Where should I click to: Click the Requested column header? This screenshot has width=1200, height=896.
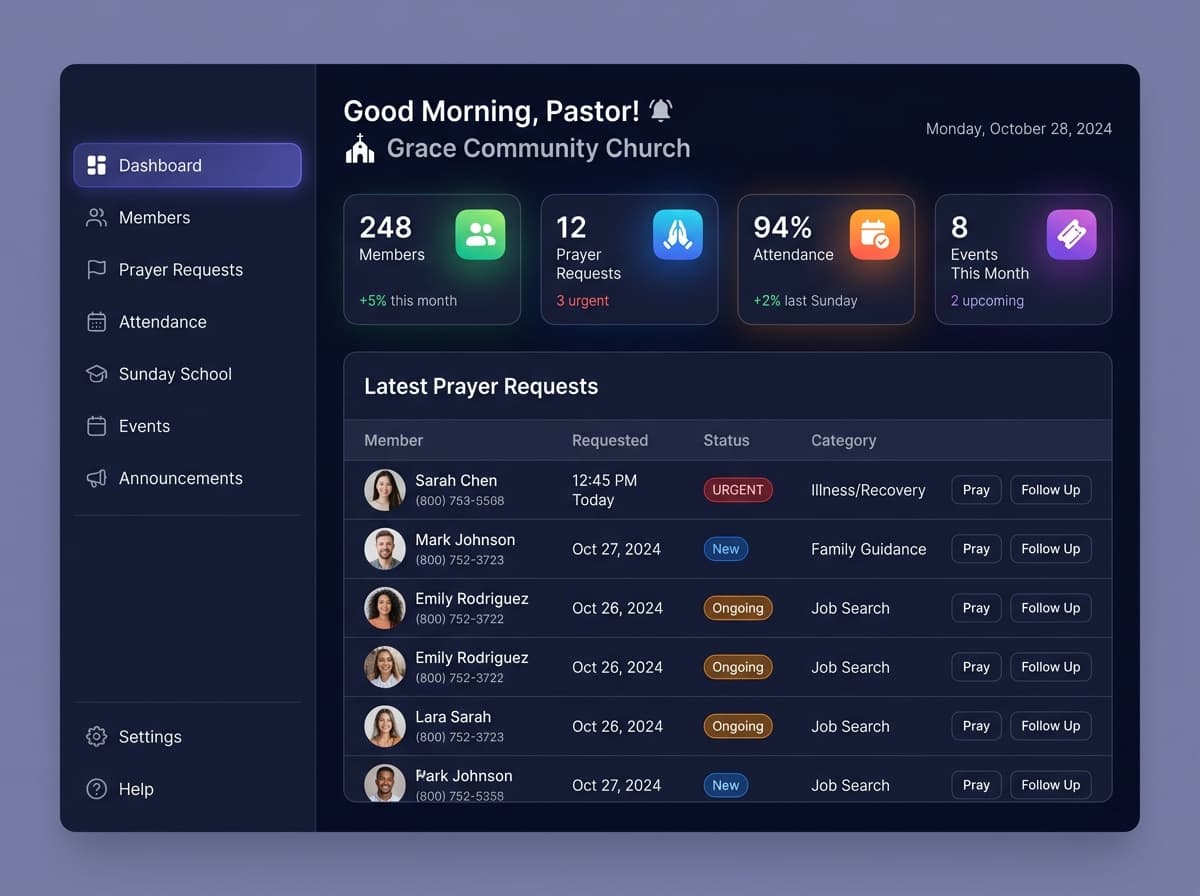tap(610, 440)
